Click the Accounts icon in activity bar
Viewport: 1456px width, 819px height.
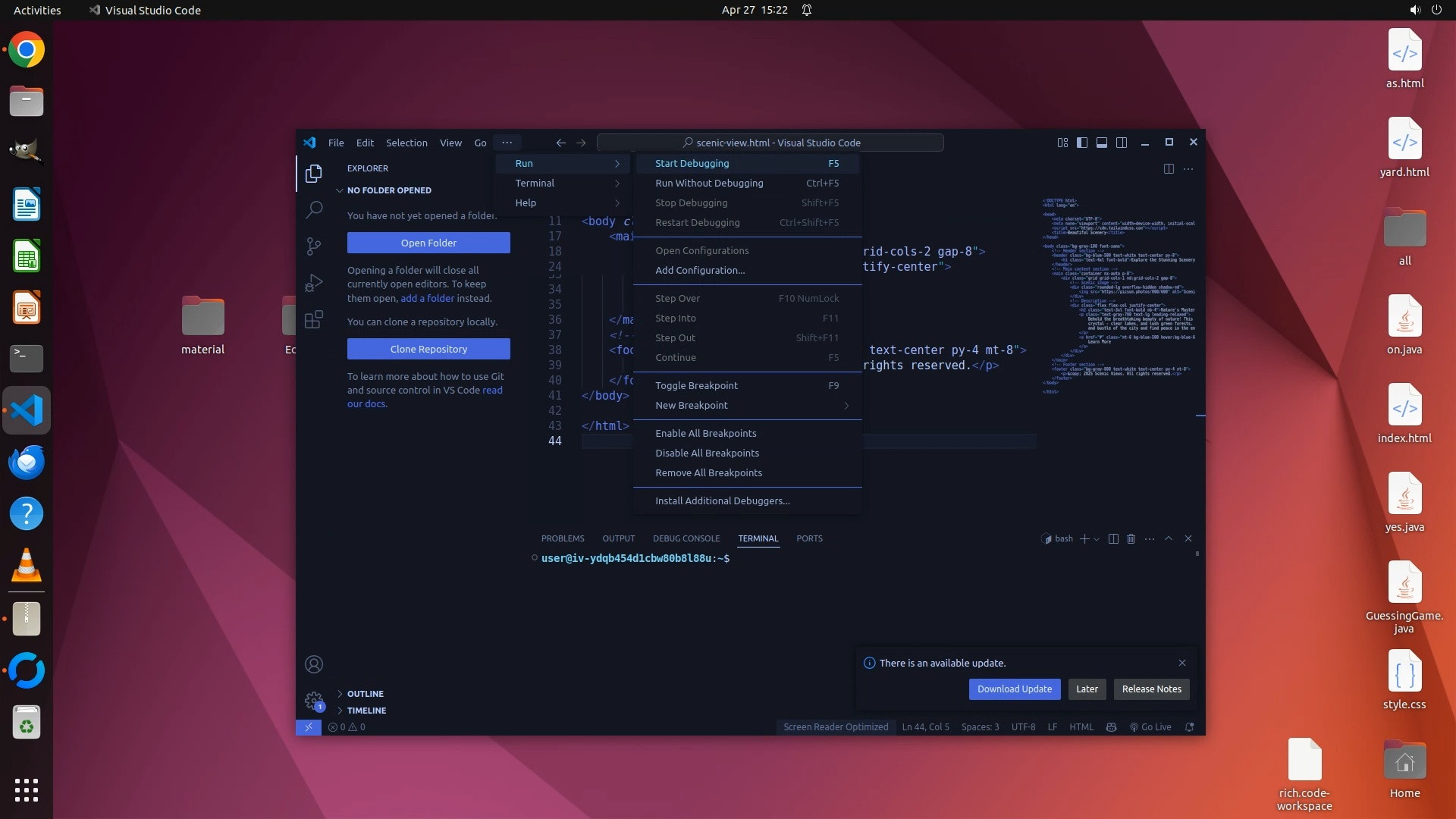(313, 664)
